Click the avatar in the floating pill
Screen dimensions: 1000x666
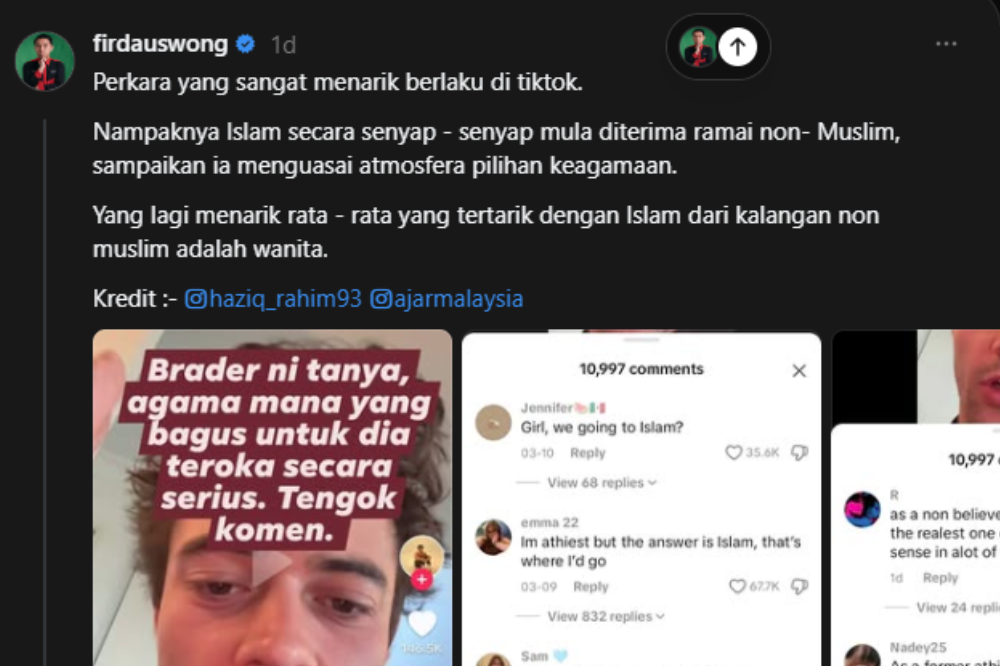[x=697, y=47]
